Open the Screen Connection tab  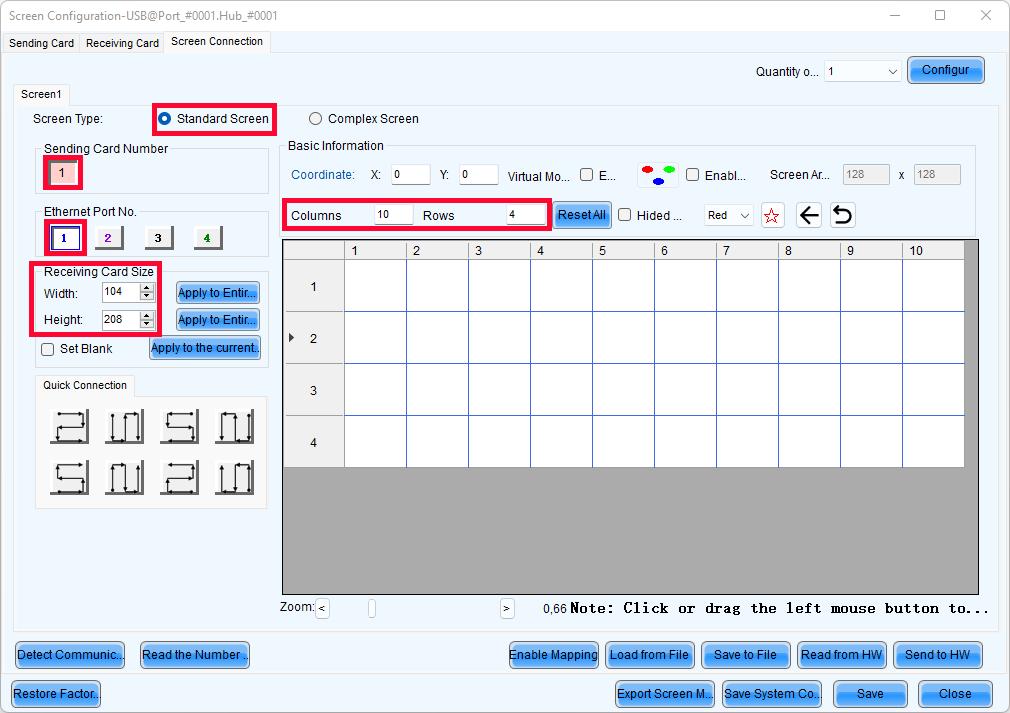coord(217,41)
